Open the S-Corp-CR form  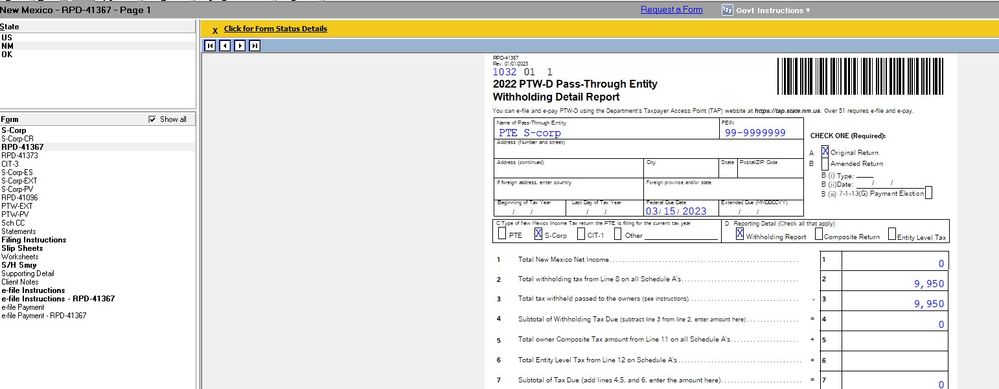(x=97, y=139)
